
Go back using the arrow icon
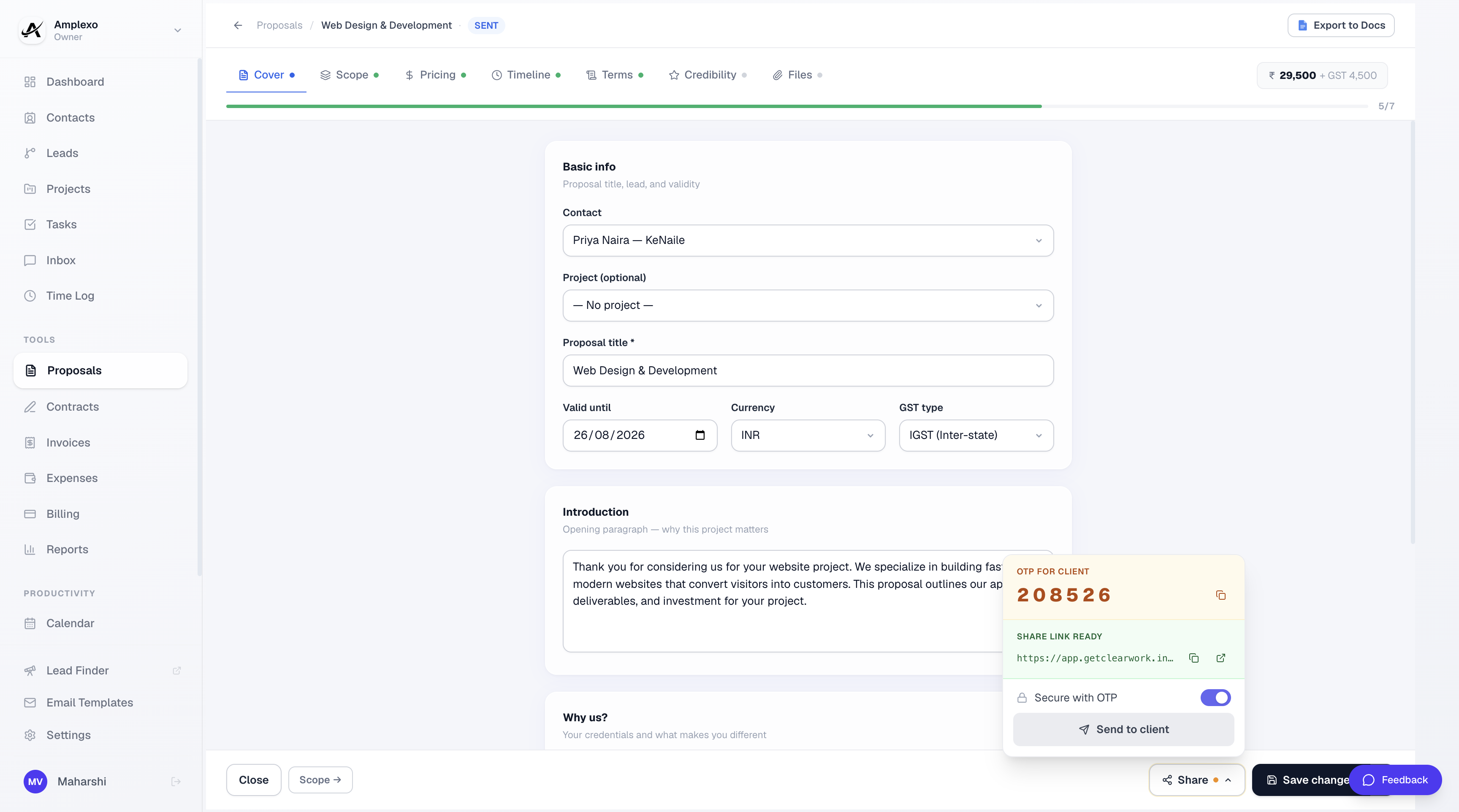[238, 25]
